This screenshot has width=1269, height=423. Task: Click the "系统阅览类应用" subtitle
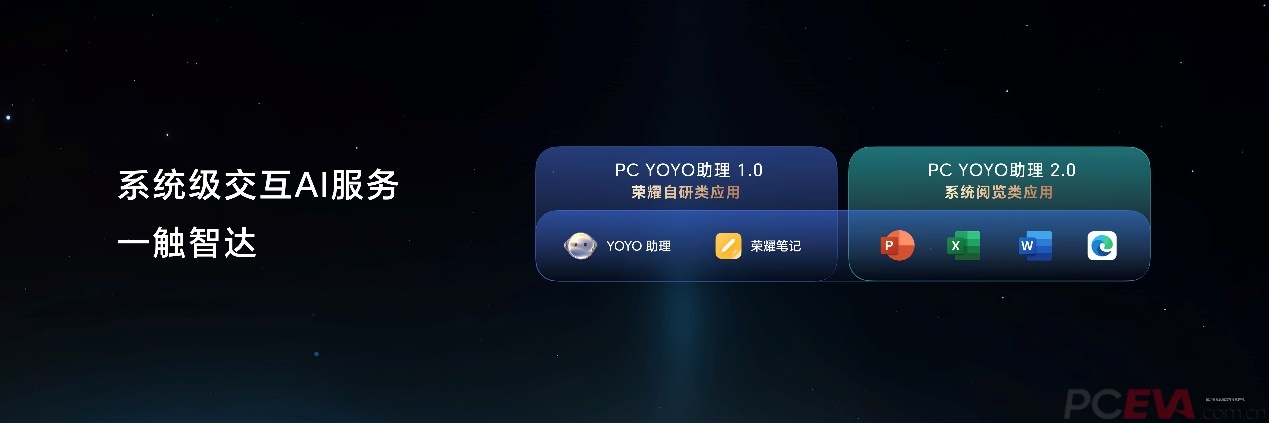click(x=999, y=192)
